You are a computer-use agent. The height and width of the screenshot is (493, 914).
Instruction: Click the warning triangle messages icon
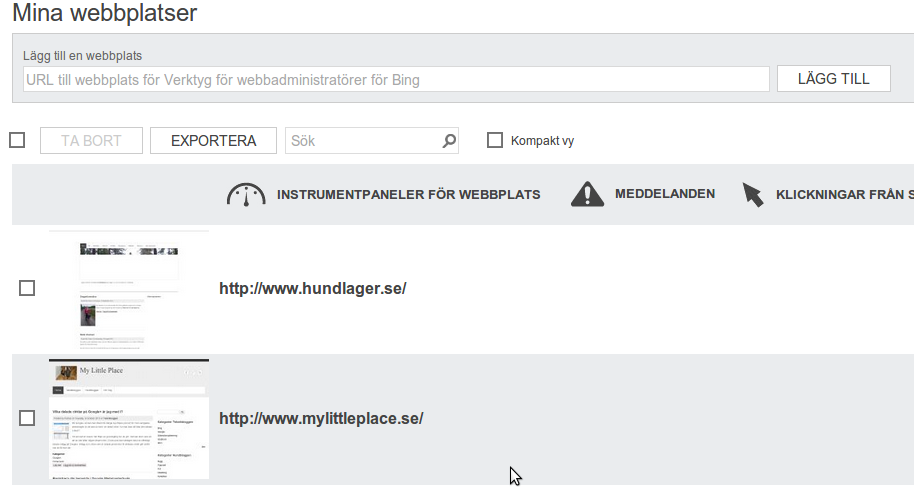pyautogui.click(x=587, y=194)
